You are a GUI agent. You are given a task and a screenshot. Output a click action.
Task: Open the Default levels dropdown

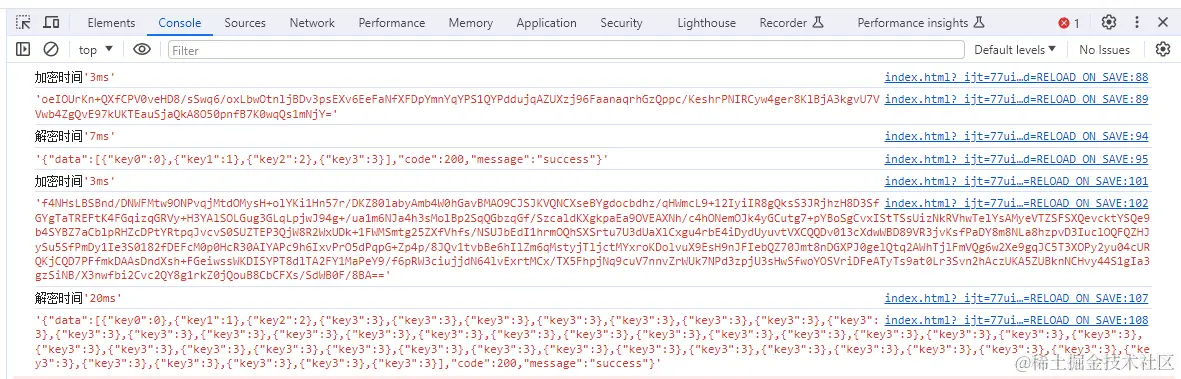(x=1015, y=50)
